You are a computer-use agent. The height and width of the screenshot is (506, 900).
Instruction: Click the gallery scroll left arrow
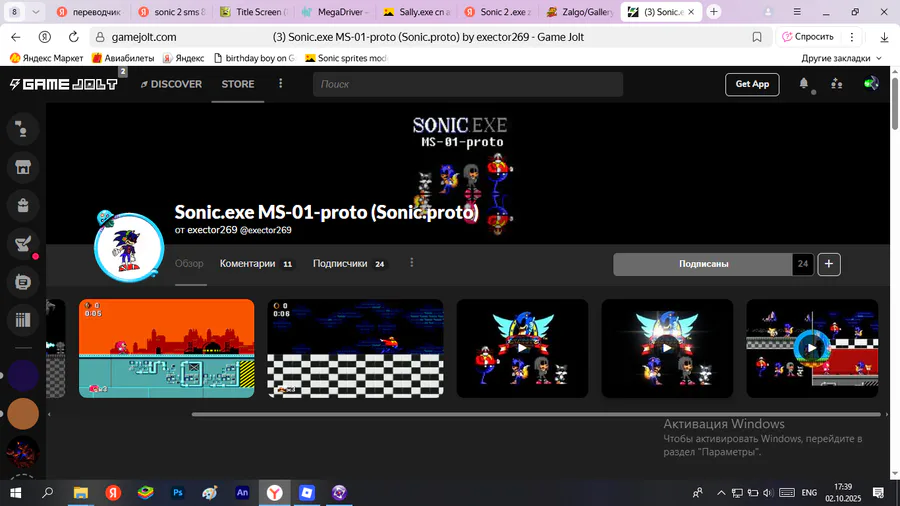tap(49, 414)
